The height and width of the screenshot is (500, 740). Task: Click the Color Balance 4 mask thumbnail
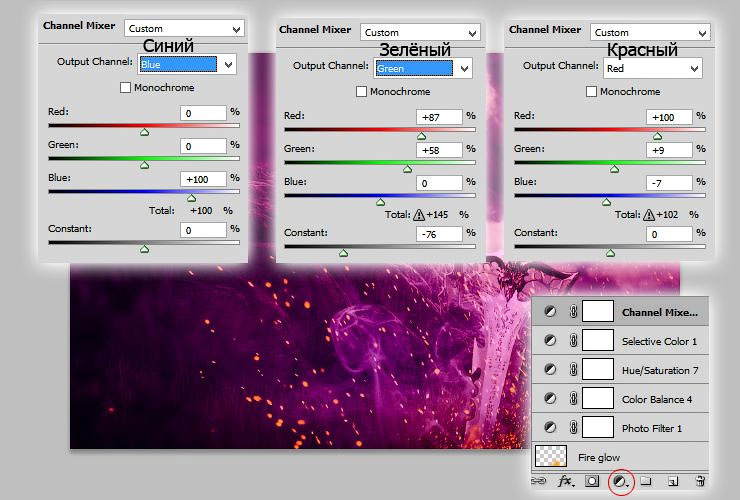pos(598,398)
